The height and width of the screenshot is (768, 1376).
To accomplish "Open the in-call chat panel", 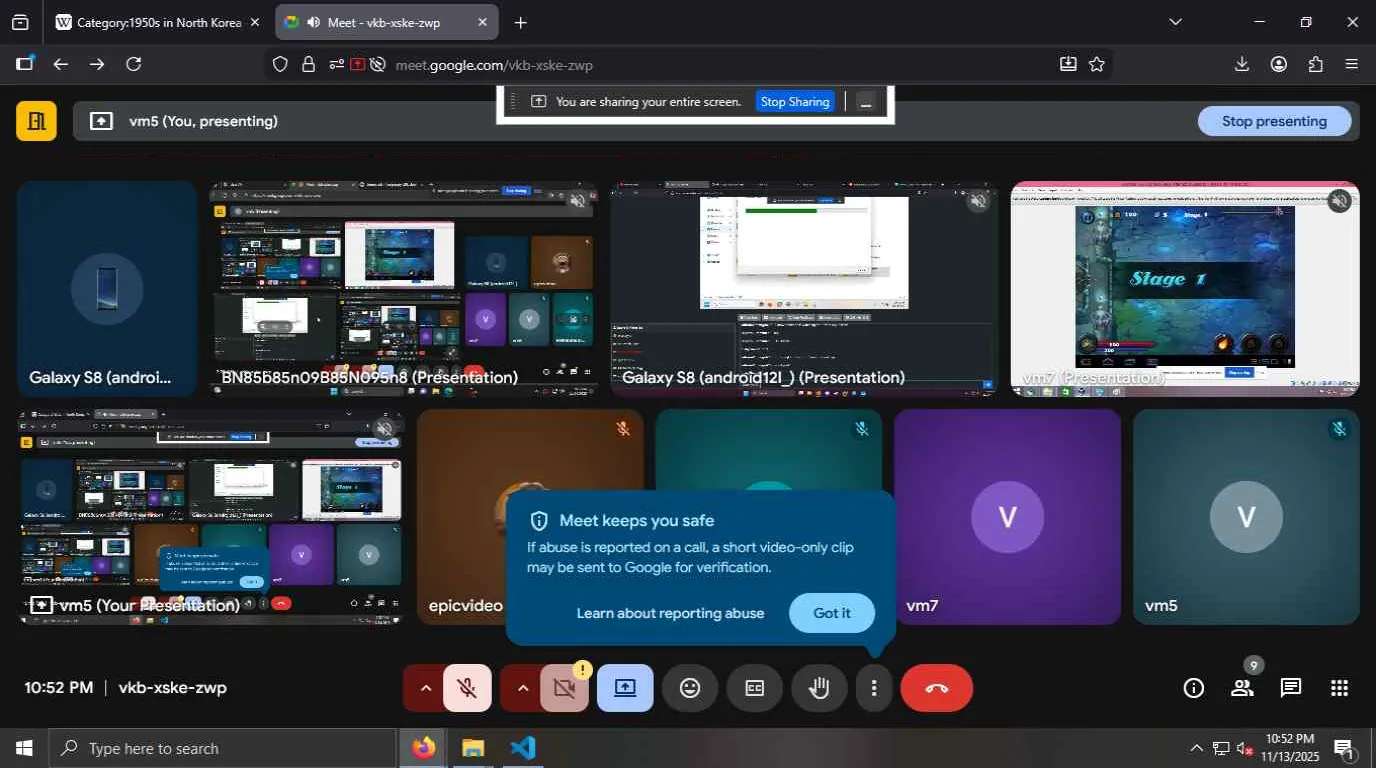I will tap(1291, 688).
